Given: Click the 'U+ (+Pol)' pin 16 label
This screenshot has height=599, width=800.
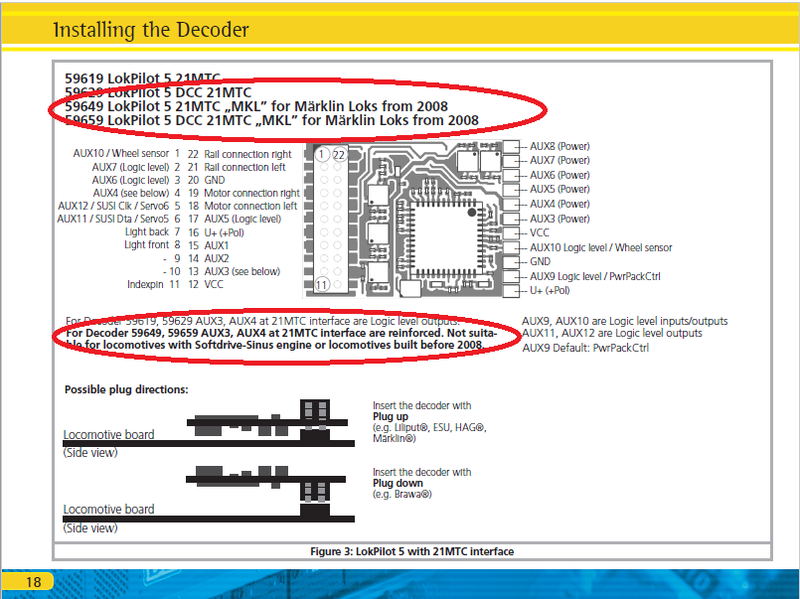Looking at the screenshot, I should click(224, 232).
